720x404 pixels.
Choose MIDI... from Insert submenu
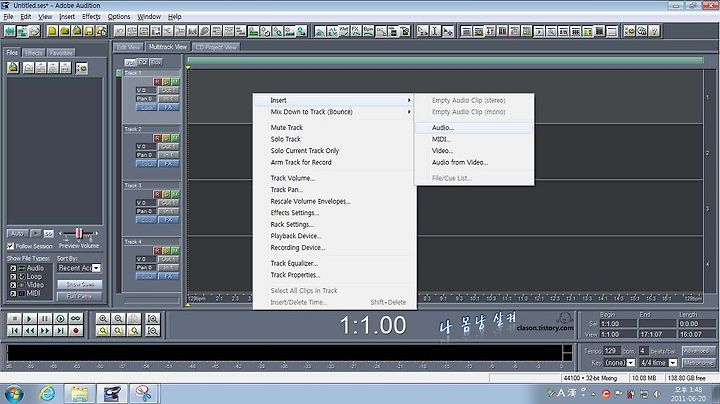[474, 139]
